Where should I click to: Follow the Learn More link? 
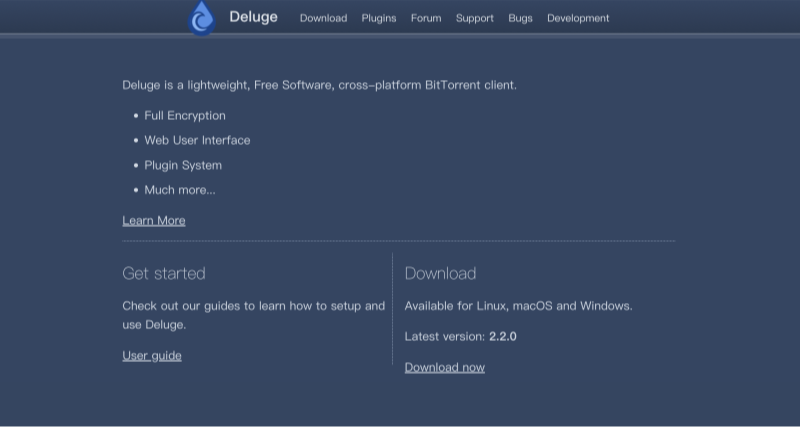[154, 220]
